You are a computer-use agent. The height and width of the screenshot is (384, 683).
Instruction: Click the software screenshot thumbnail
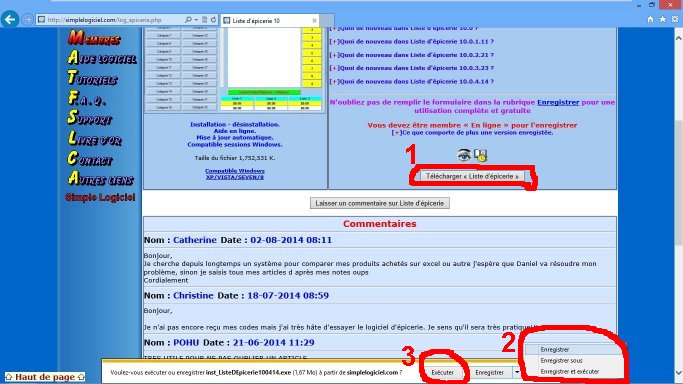(235, 70)
